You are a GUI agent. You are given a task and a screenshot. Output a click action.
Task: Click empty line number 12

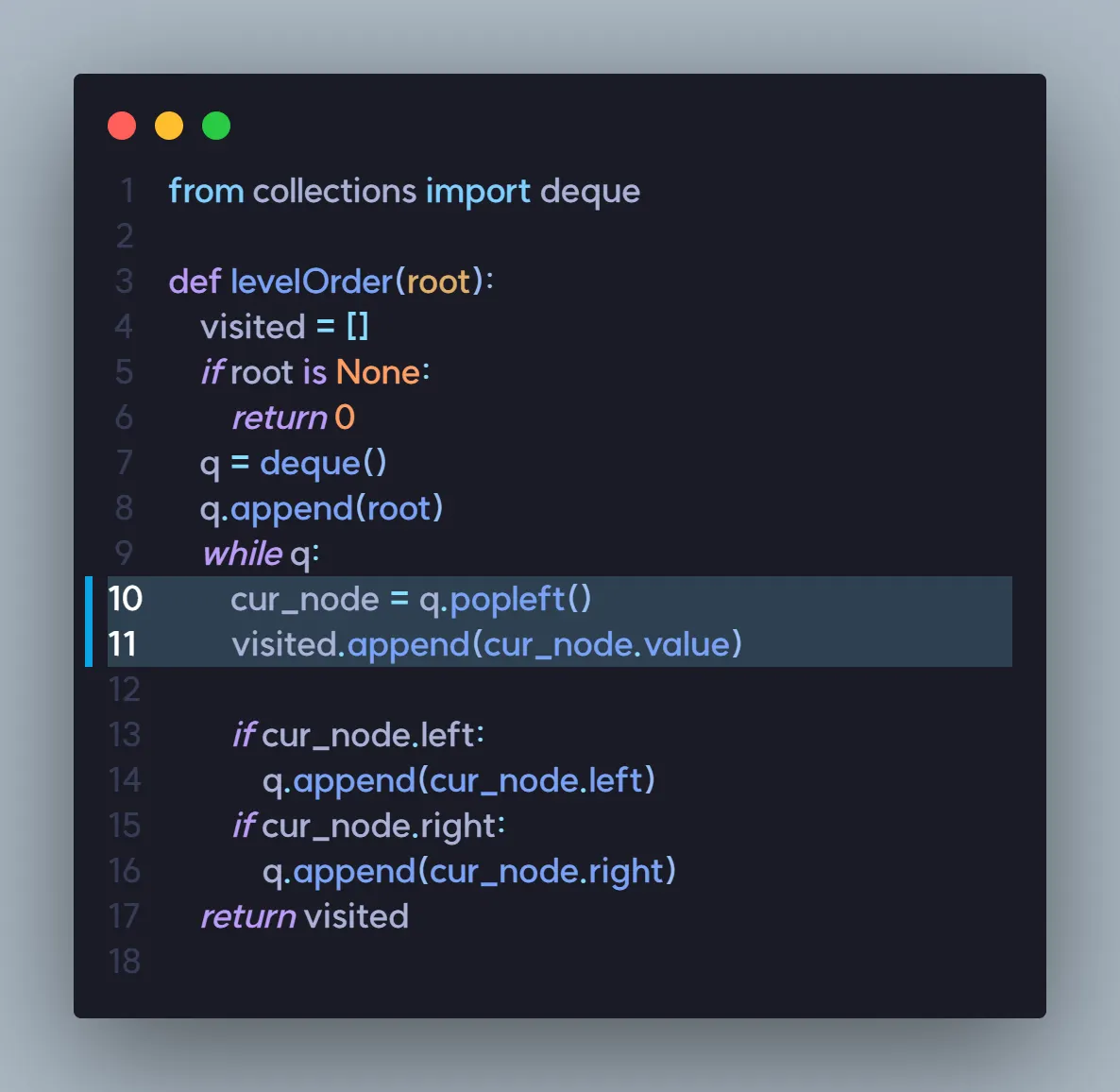125,690
